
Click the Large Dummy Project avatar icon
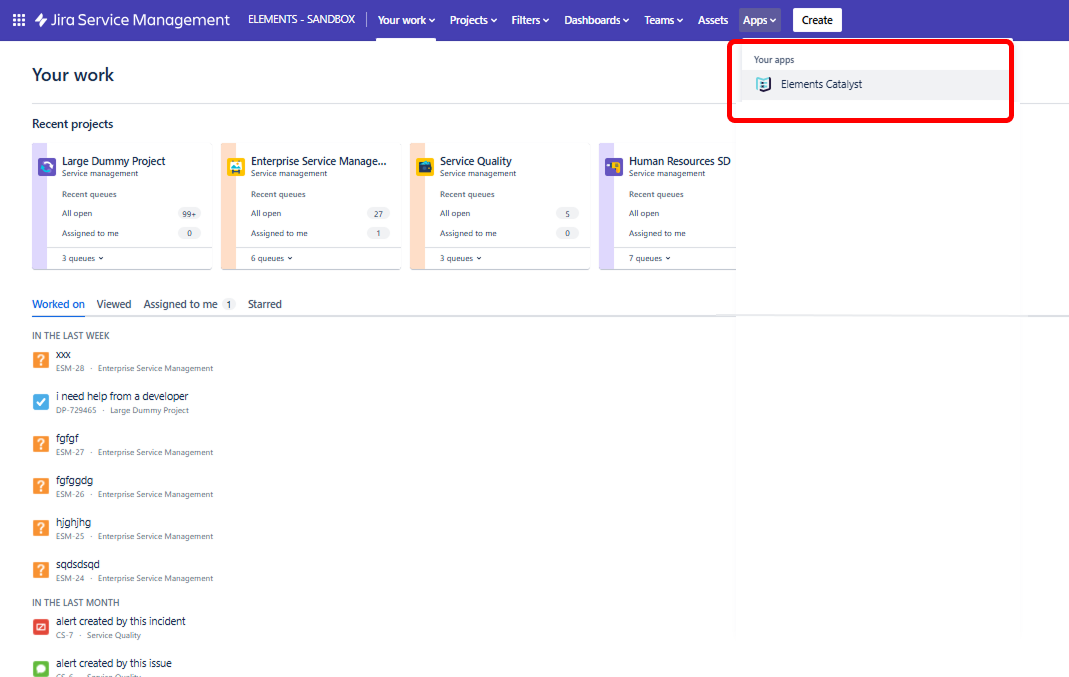[x=46, y=167]
